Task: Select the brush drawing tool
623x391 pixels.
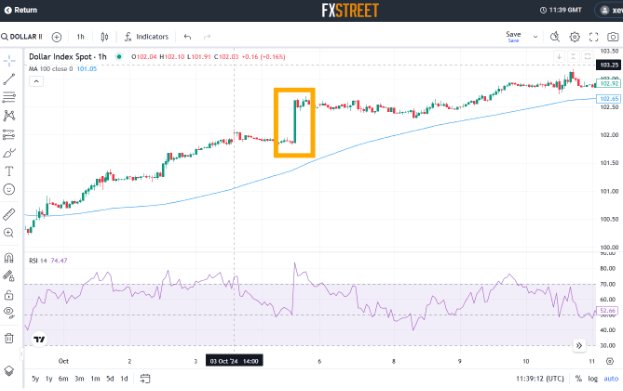Action: point(9,153)
